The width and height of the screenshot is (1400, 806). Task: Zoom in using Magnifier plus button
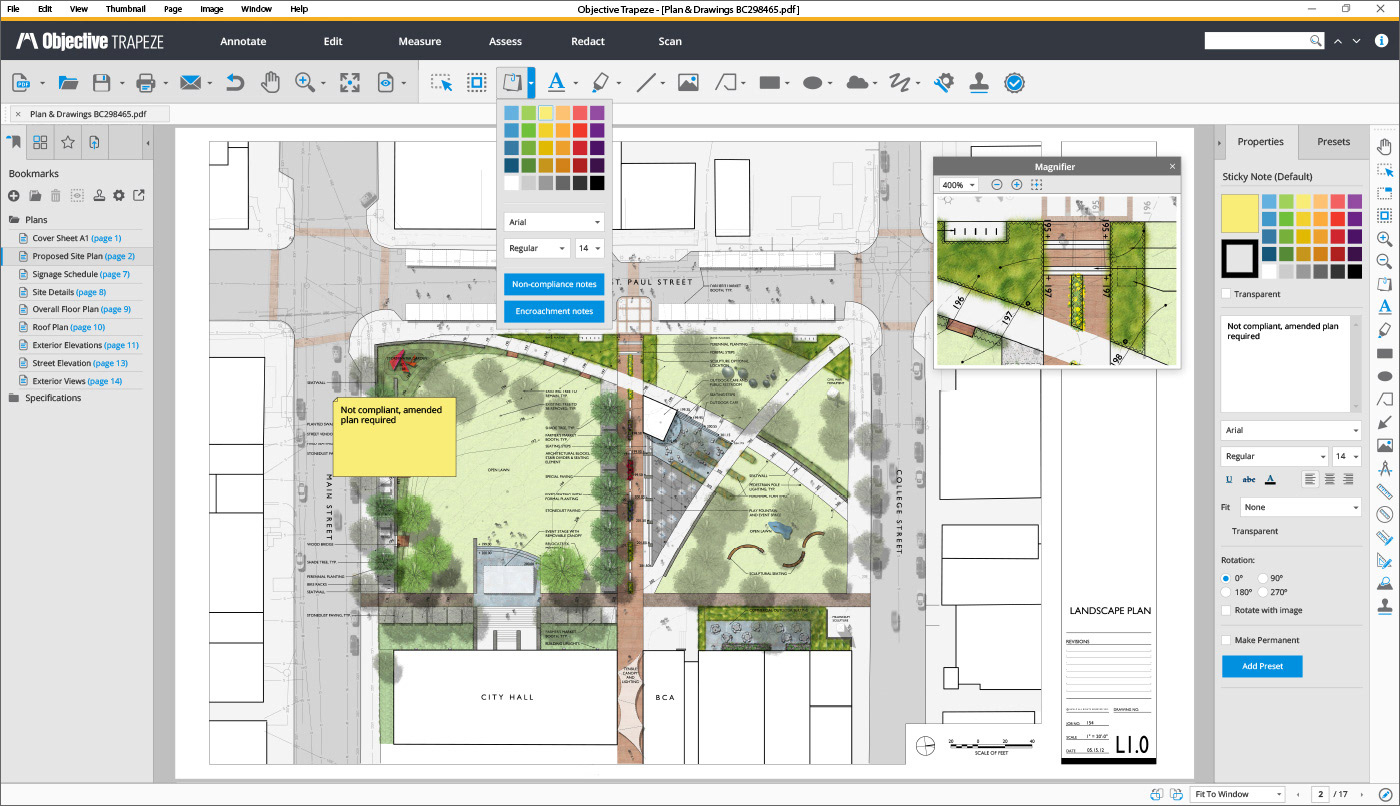pos(1016,185)
